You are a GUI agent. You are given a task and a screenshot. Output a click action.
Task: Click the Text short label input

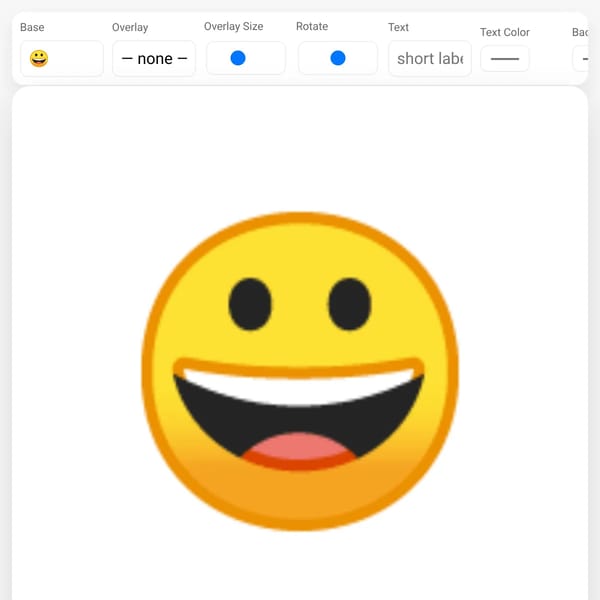(430, 59)
